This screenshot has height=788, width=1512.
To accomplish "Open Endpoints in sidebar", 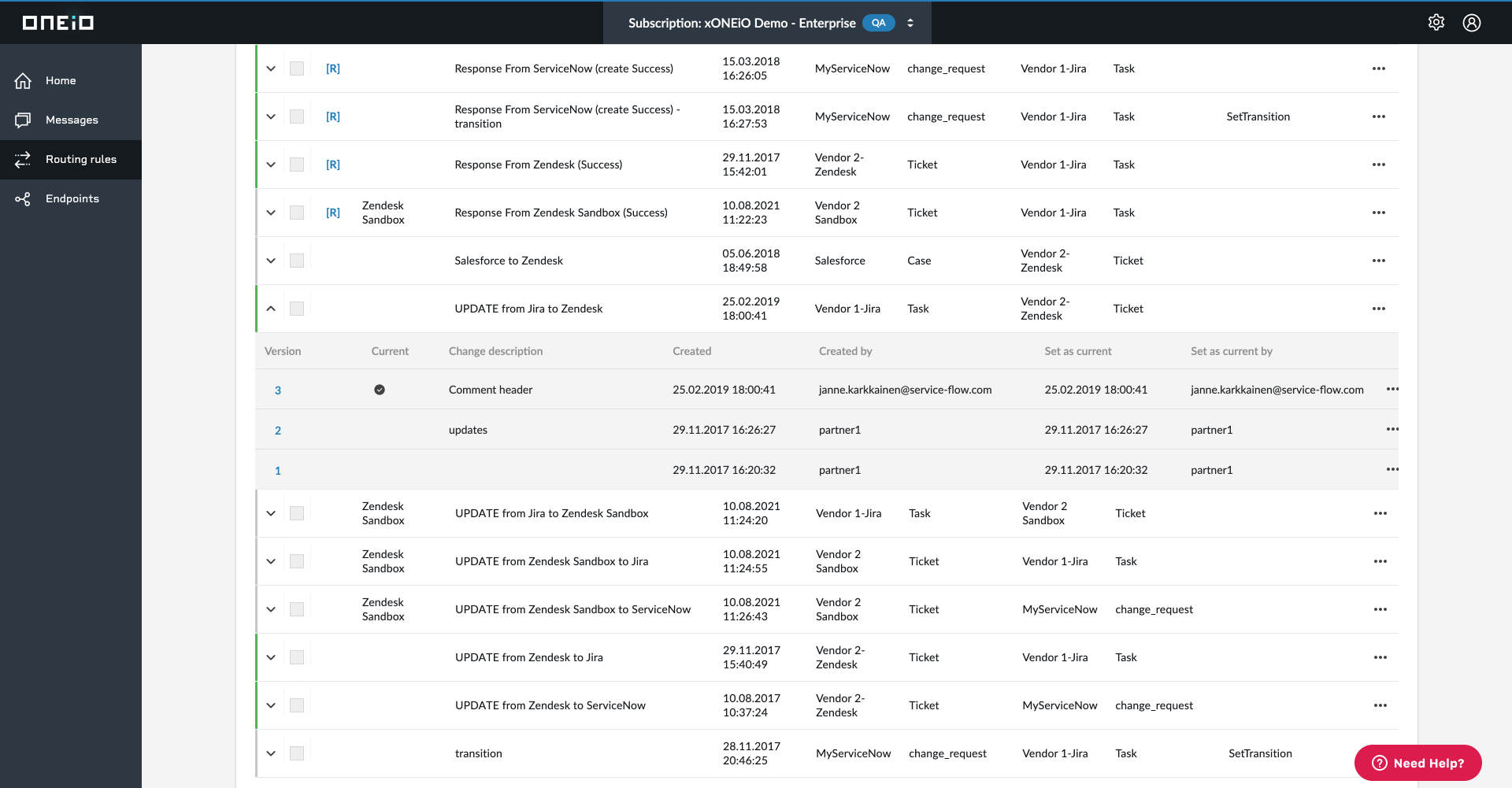I will point(71,198).
